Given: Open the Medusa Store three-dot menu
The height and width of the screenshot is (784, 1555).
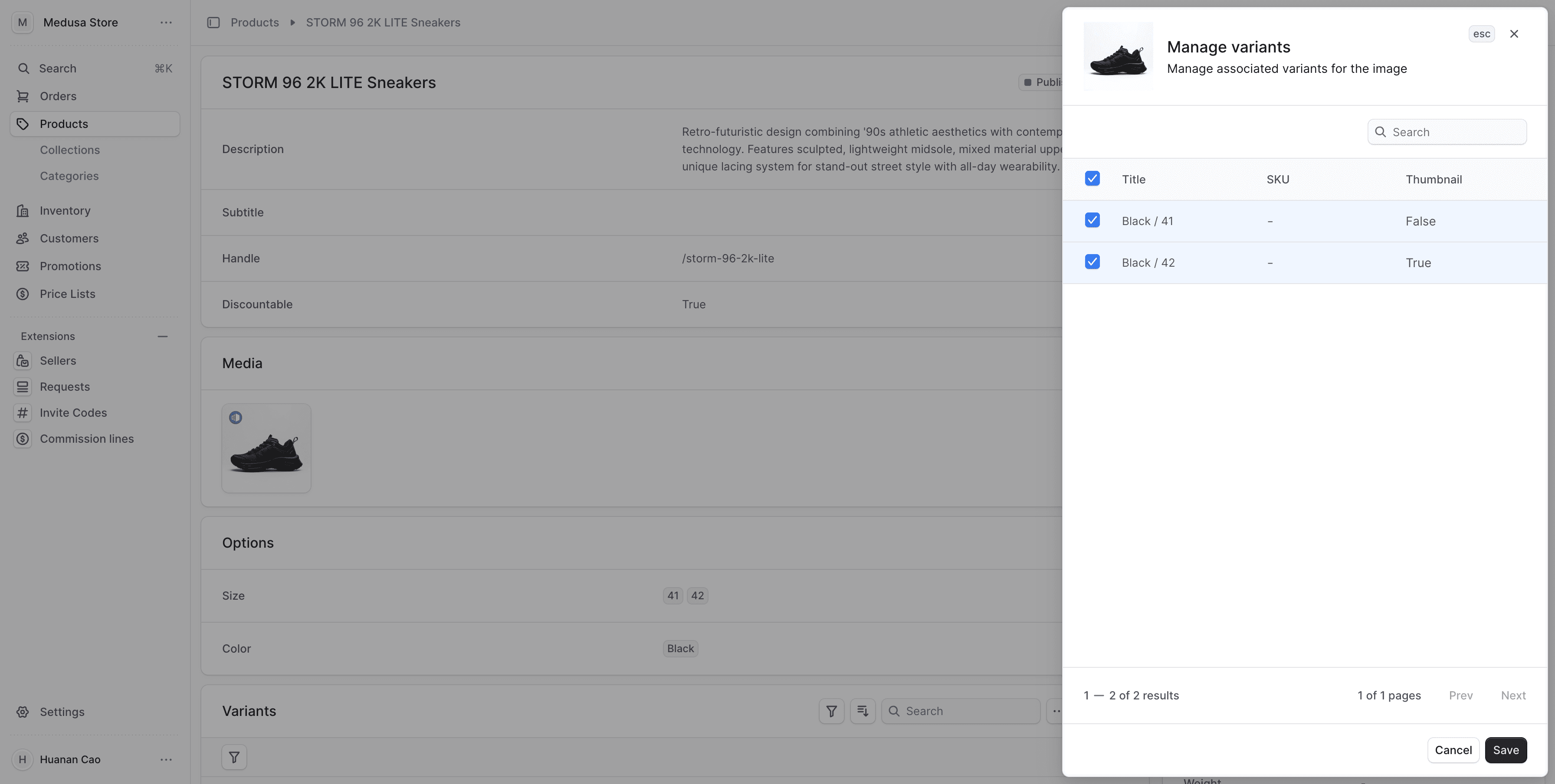Looking at the screenshot, I should click(166, 23).
